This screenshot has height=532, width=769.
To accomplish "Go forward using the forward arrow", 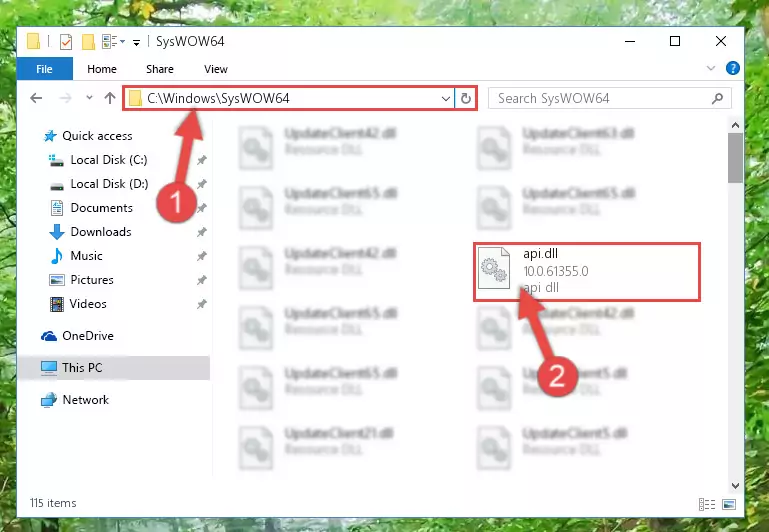I will tap(65, 98).
